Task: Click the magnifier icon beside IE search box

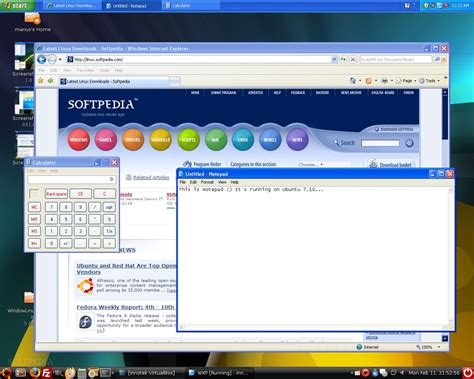Action: (436, 59)
